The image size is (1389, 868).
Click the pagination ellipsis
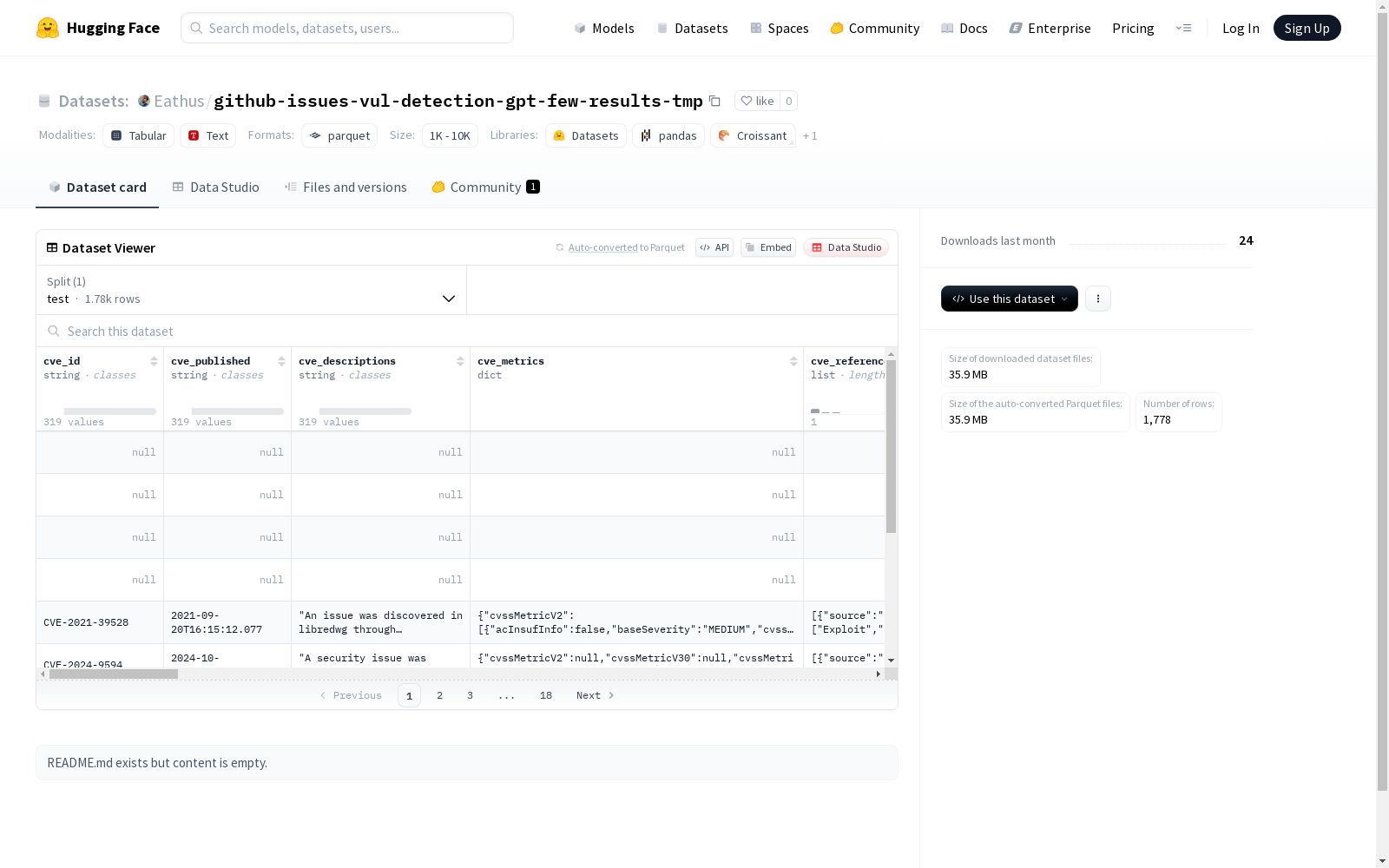(x=507, y=695)
